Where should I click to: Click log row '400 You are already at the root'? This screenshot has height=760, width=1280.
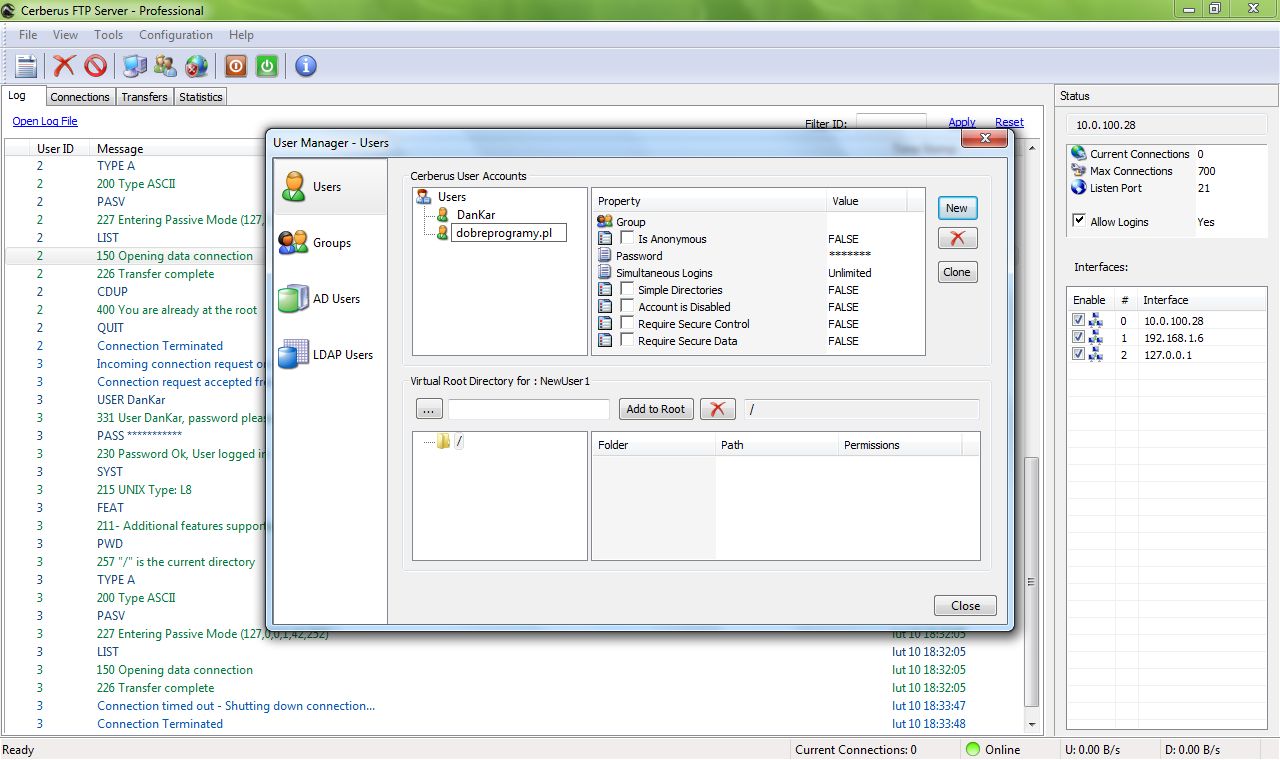[176, 310]
